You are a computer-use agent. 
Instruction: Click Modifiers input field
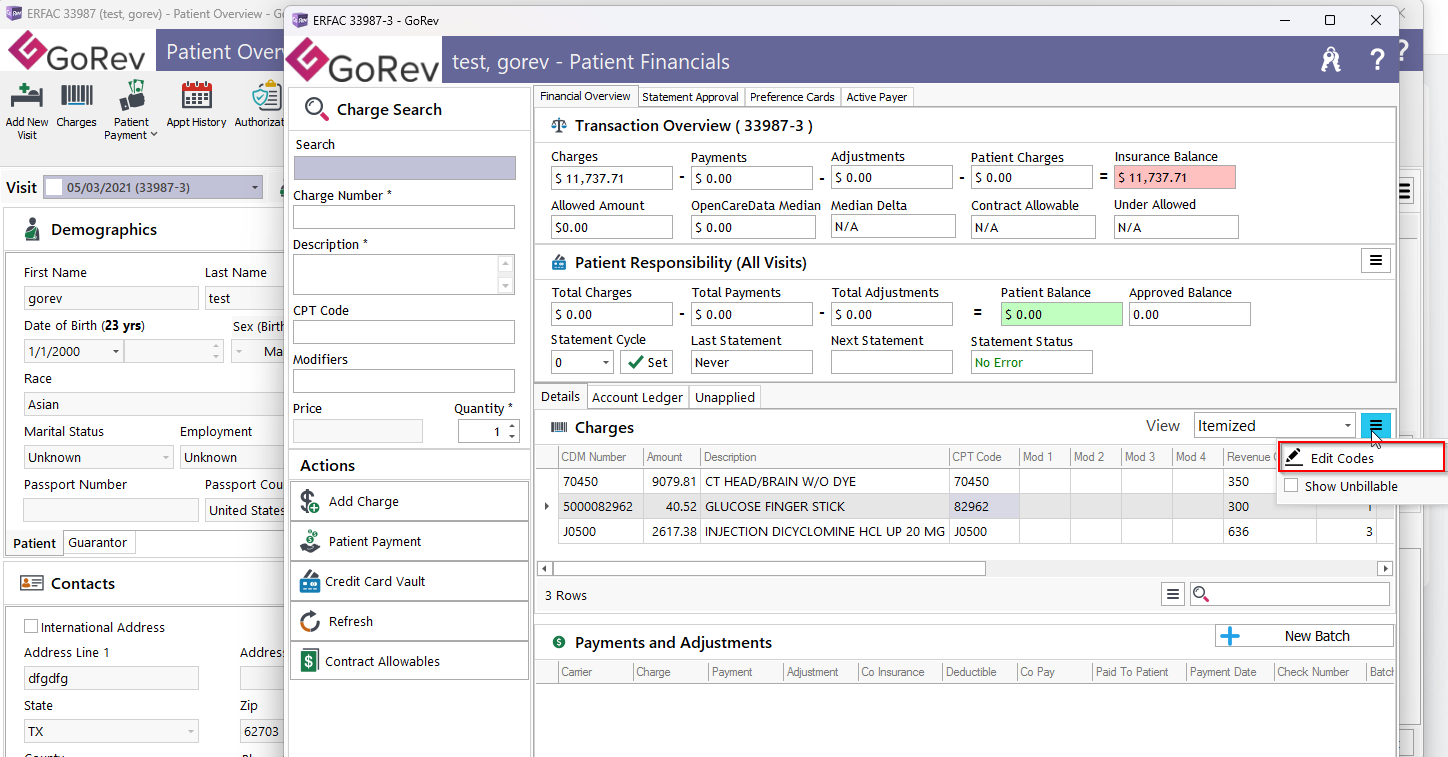(404, 381)
